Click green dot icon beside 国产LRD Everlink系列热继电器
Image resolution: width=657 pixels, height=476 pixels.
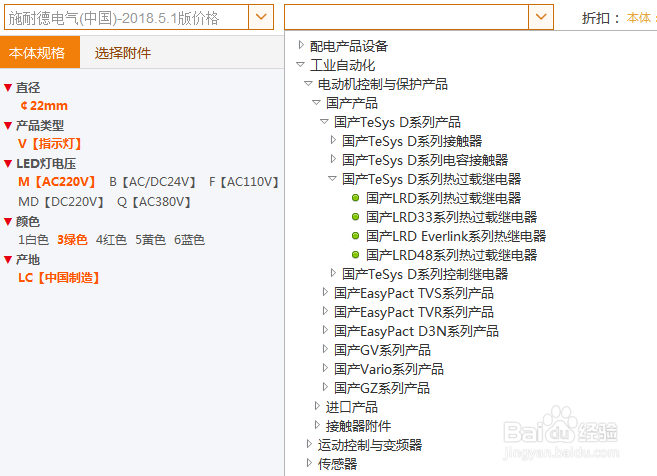tap(355, 236)
